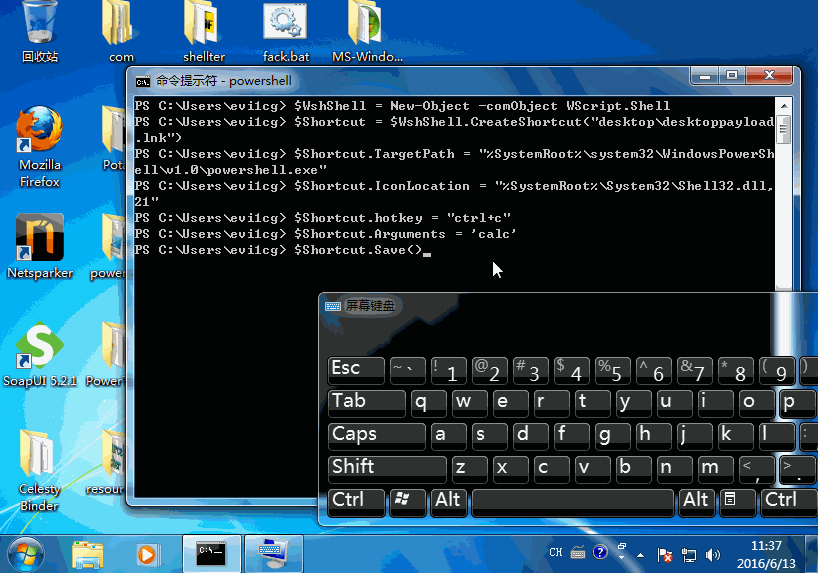
Task: Click the volume speaker tray icon
Action: pos(712,554)
